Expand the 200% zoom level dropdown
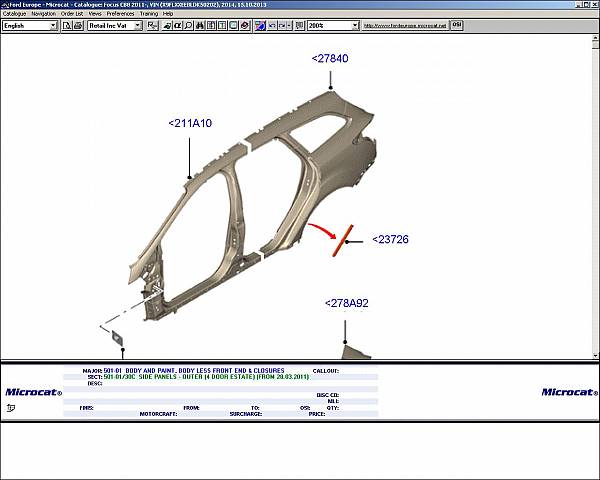The image size is (600, 480). 355,26
